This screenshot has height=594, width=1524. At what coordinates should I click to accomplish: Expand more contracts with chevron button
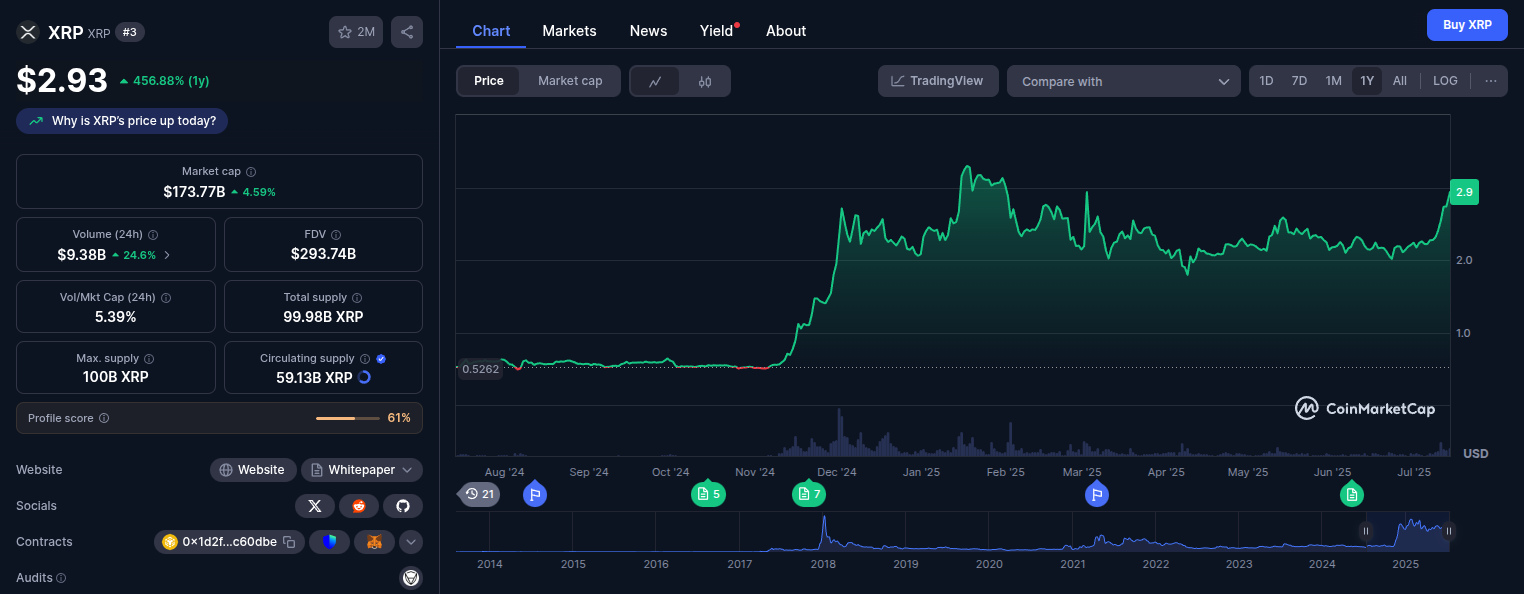point(411,542)
